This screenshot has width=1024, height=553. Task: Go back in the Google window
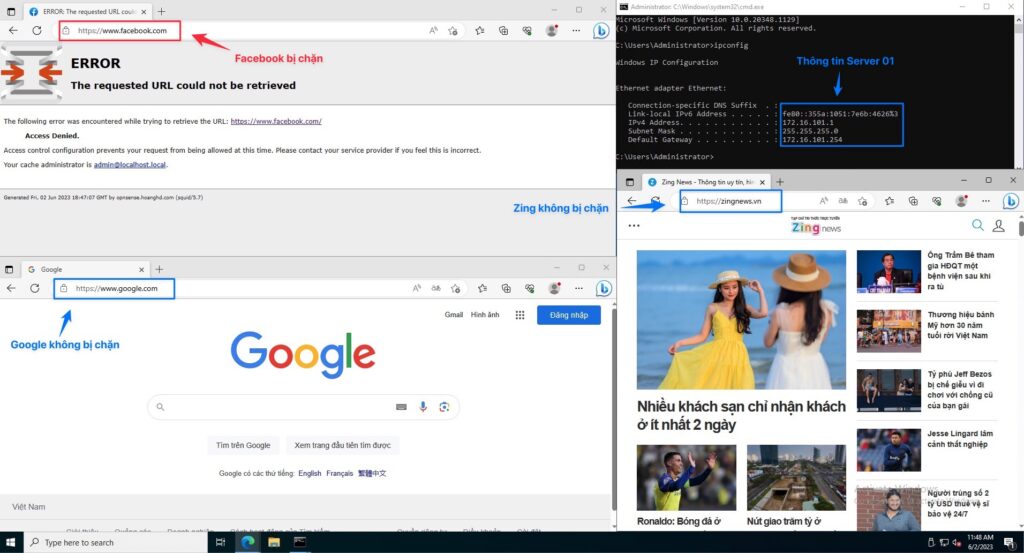(x=11, y=288)
